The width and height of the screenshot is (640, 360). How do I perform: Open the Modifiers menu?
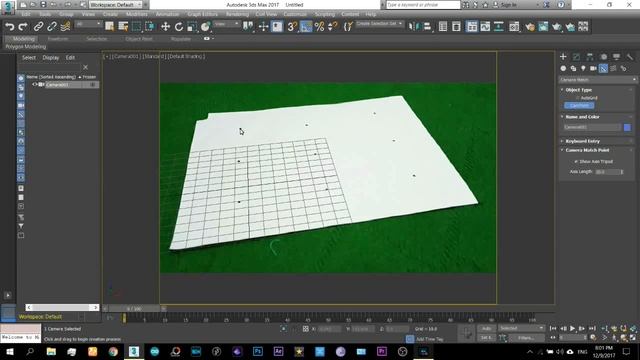(137, 14)
